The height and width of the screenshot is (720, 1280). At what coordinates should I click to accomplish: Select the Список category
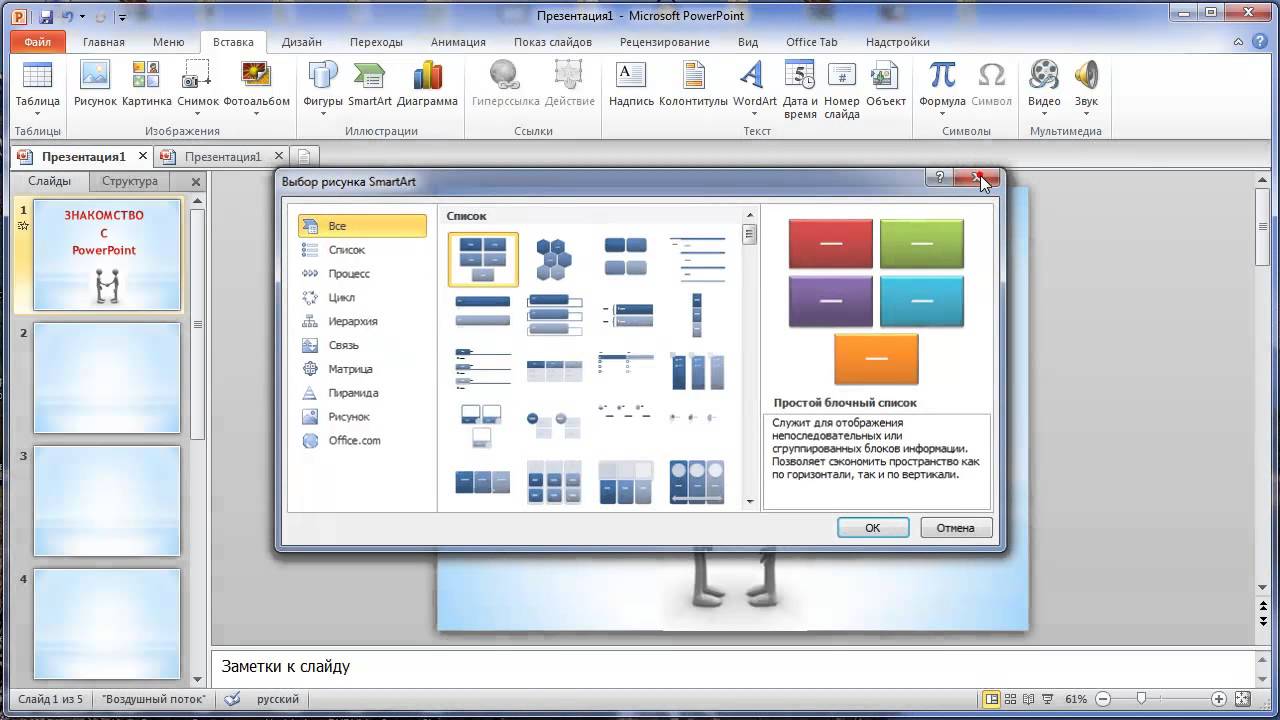[362, 250]
